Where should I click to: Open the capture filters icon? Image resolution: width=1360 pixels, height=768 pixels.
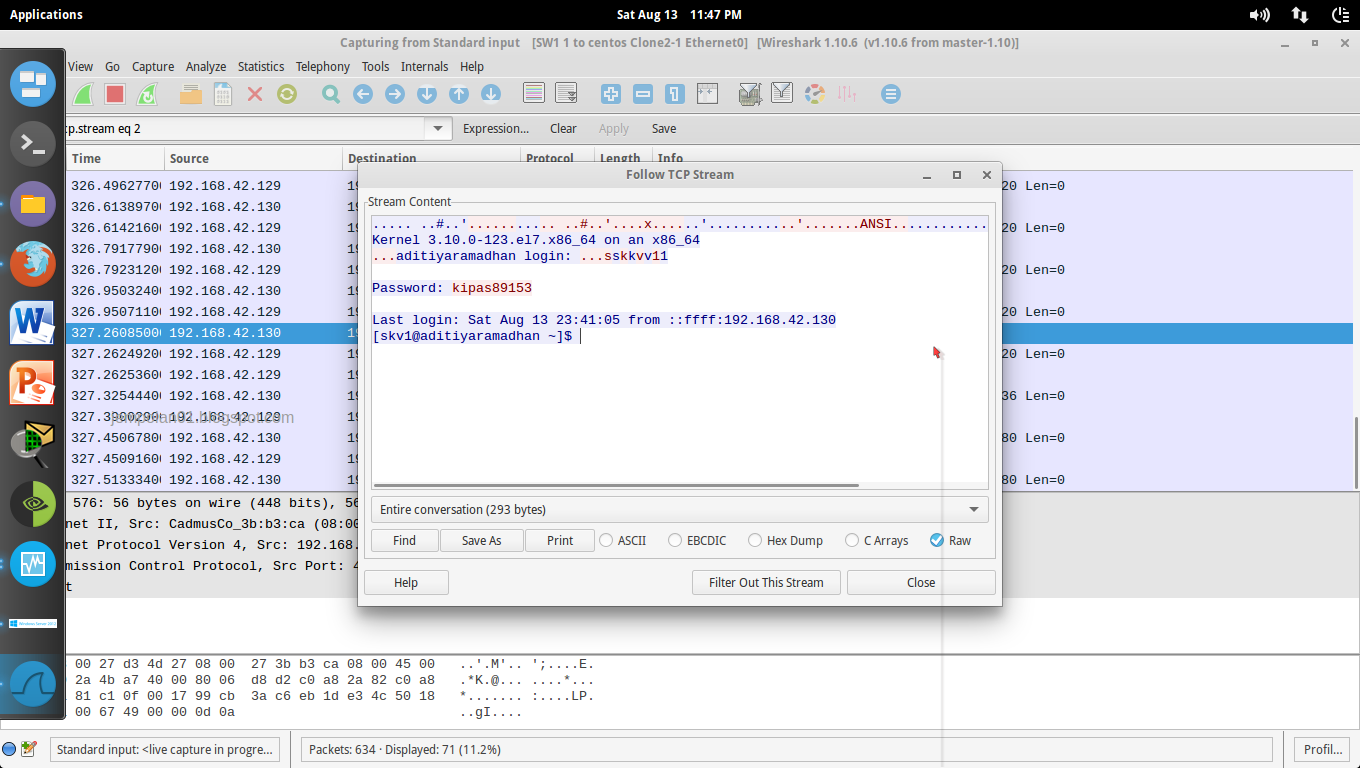click(x=750, y=94)
